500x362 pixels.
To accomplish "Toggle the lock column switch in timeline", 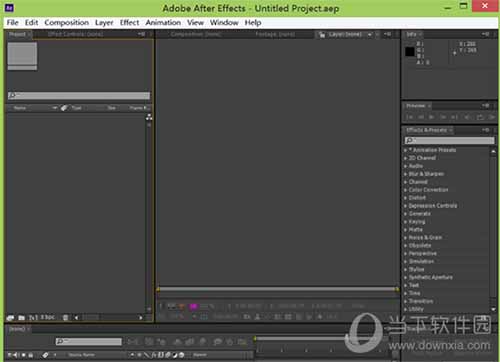I will tap(31, 355).
